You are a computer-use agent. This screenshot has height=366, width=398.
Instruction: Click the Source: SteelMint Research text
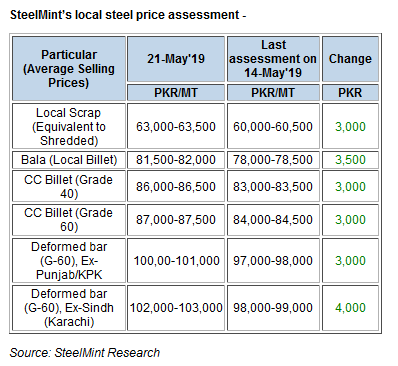(x=85, y=353)
